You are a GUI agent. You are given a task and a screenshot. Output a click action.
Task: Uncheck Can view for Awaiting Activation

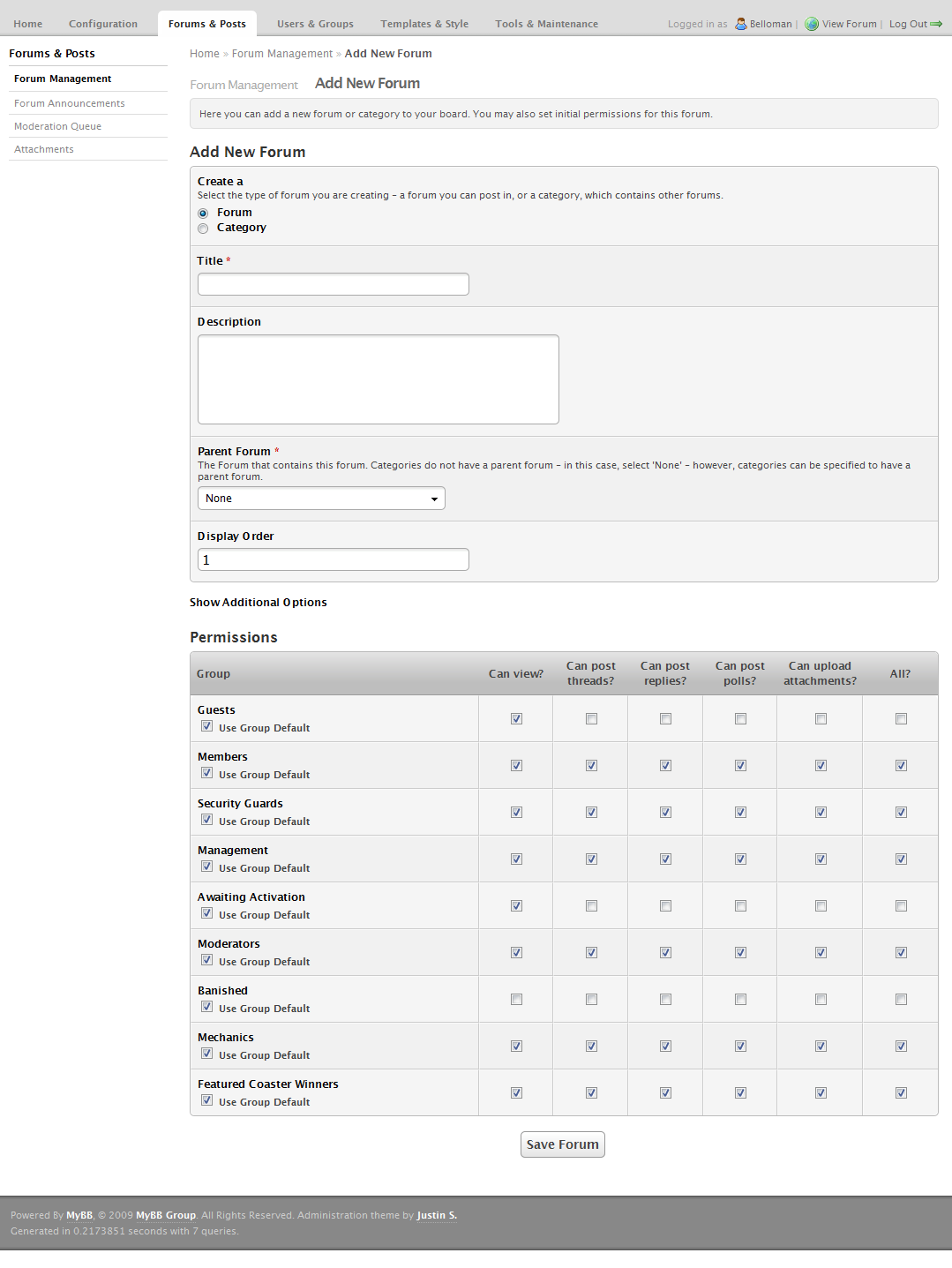tap(516, 906)
